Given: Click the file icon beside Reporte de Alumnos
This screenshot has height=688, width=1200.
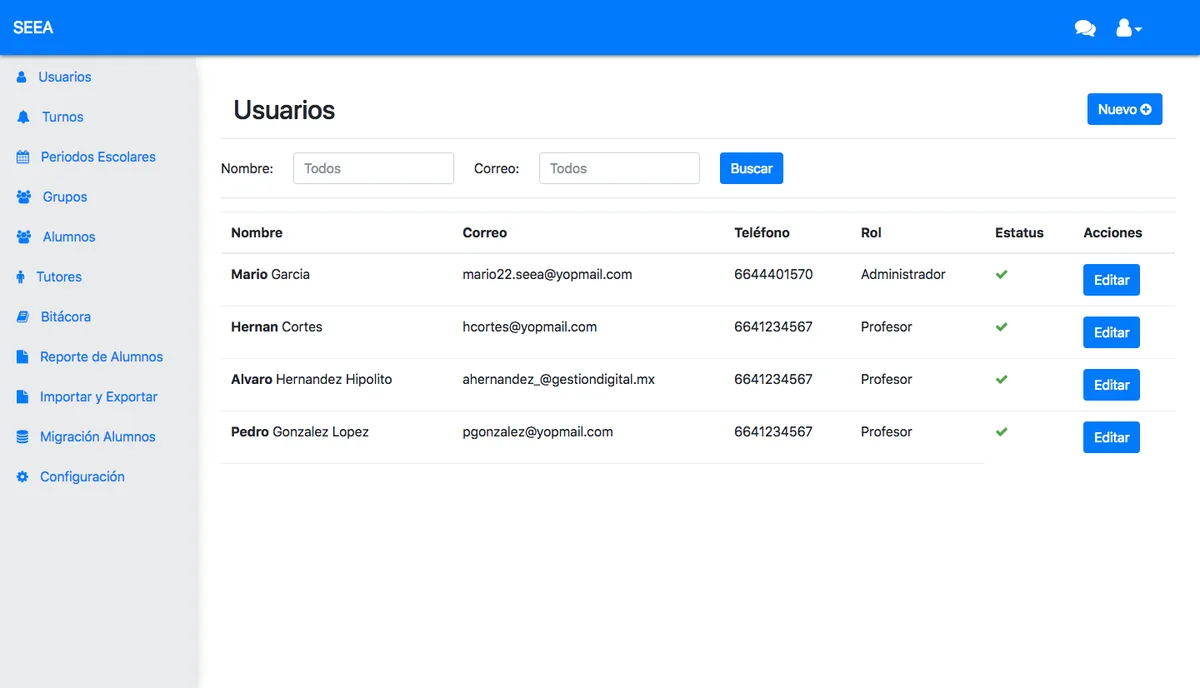Looking at the screenshot, I should (22, 357).
